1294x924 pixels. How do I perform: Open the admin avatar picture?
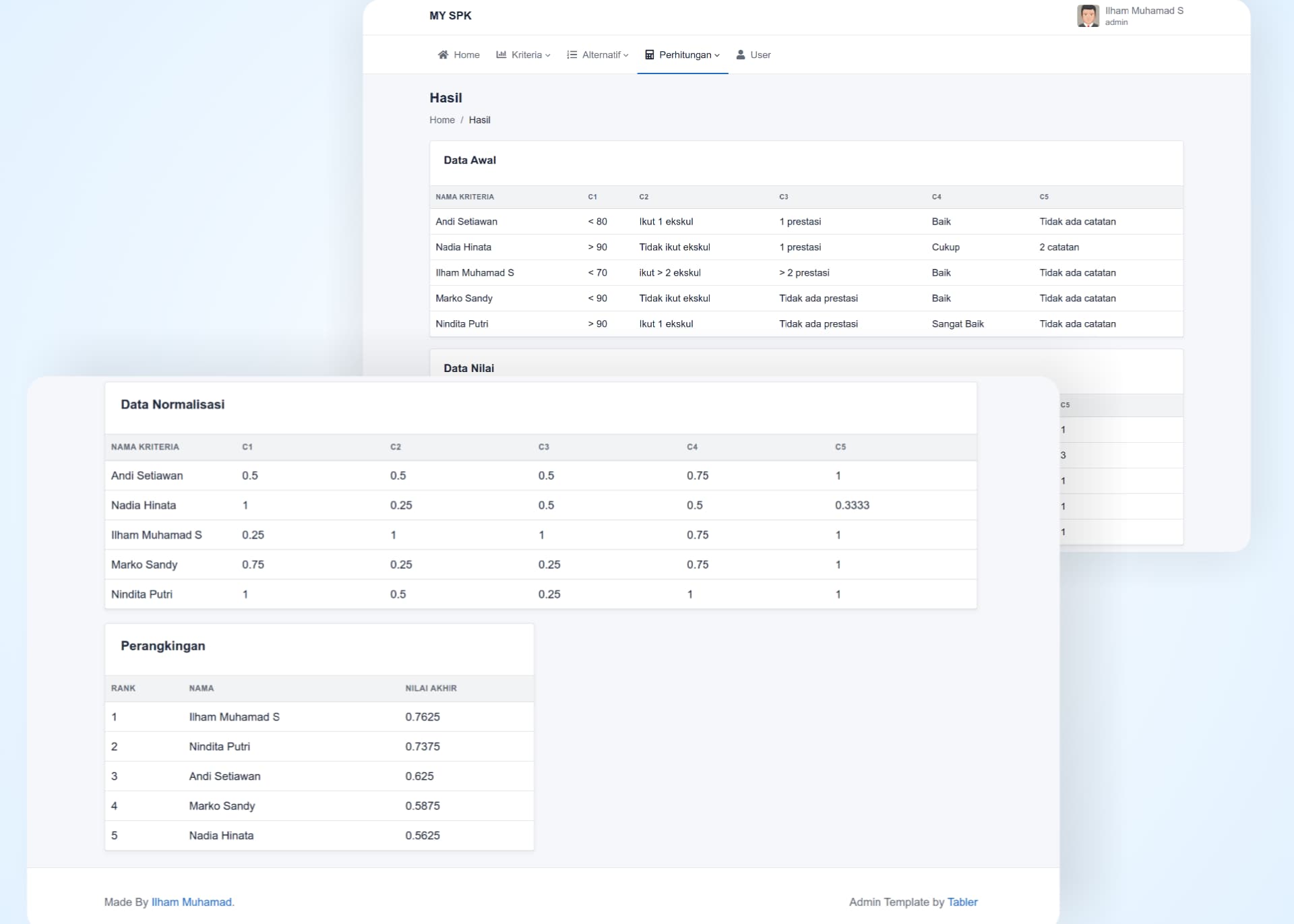pos(1088,16)
